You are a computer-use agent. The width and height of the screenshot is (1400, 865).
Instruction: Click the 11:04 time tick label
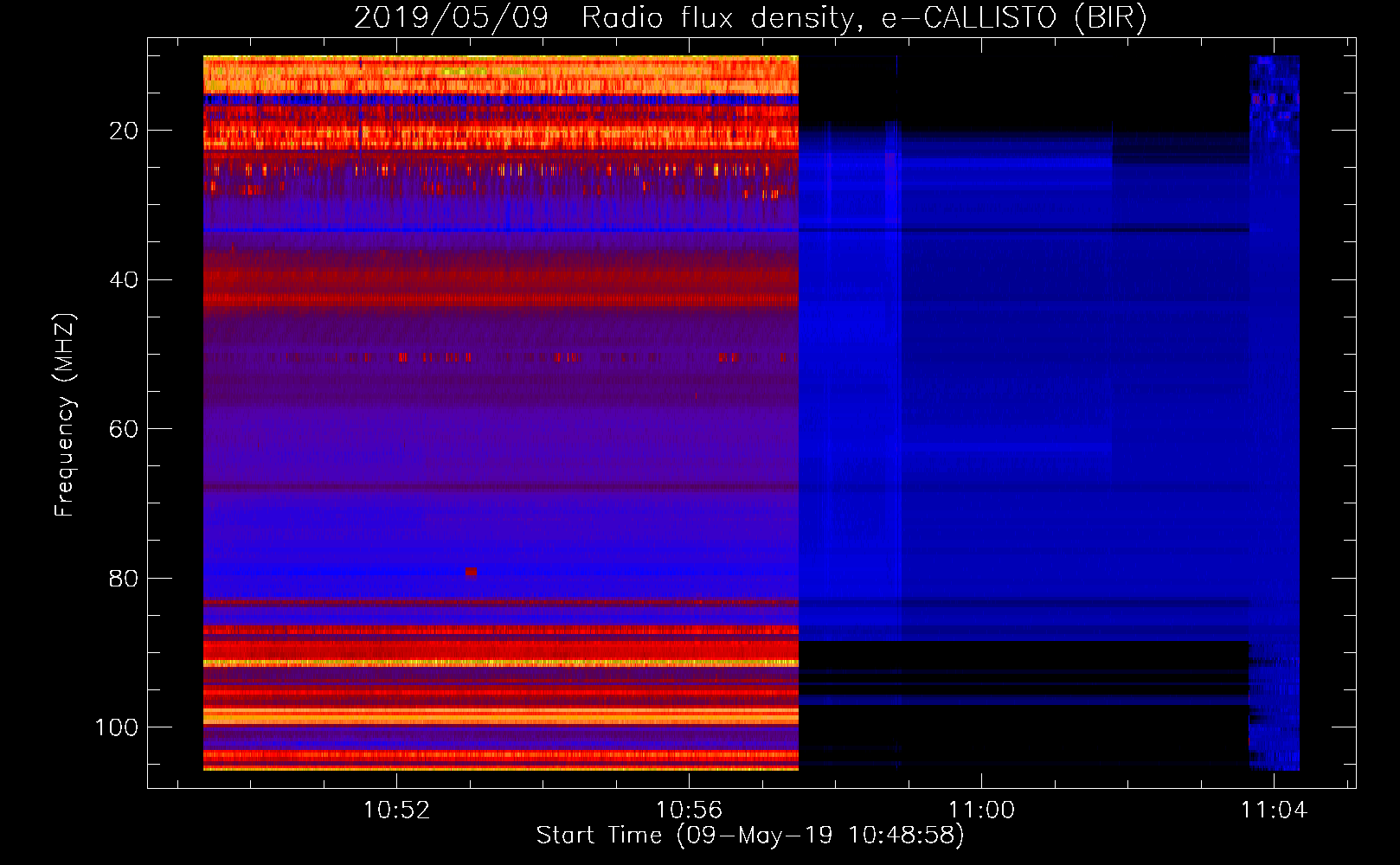[1274, 810]
